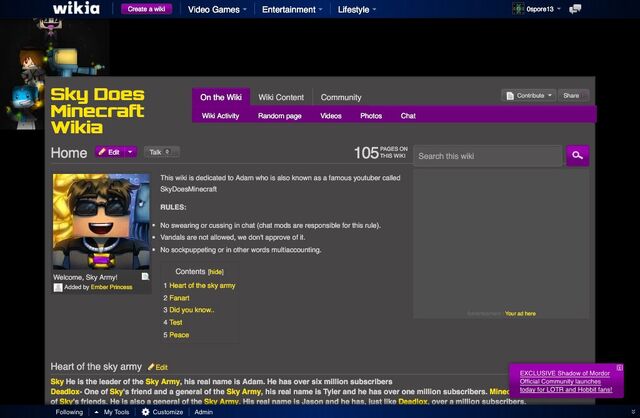The height and width of the screenshot is (418, 640).
Task: Jump to Heart of the sky army
Action: pyautogui.click(x=202, y=286)
